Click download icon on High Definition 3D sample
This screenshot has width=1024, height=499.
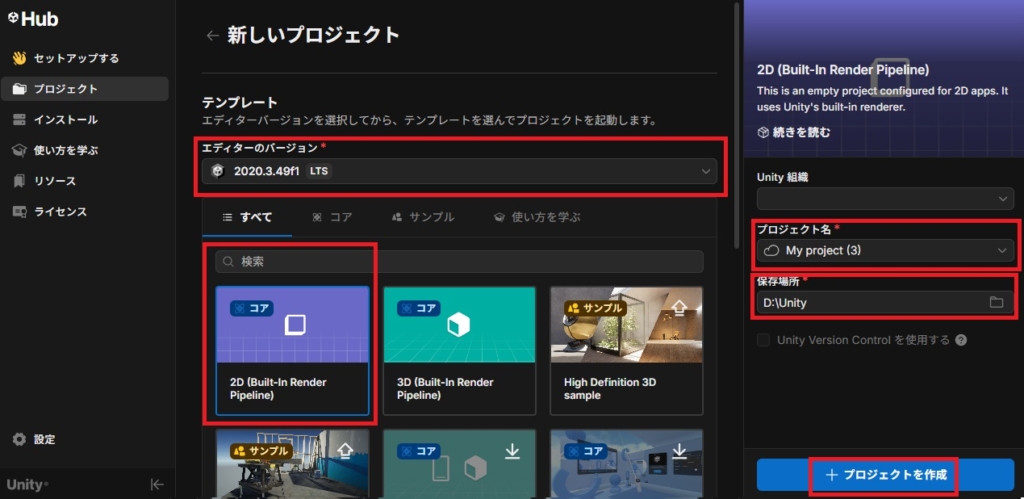[679, 306]
